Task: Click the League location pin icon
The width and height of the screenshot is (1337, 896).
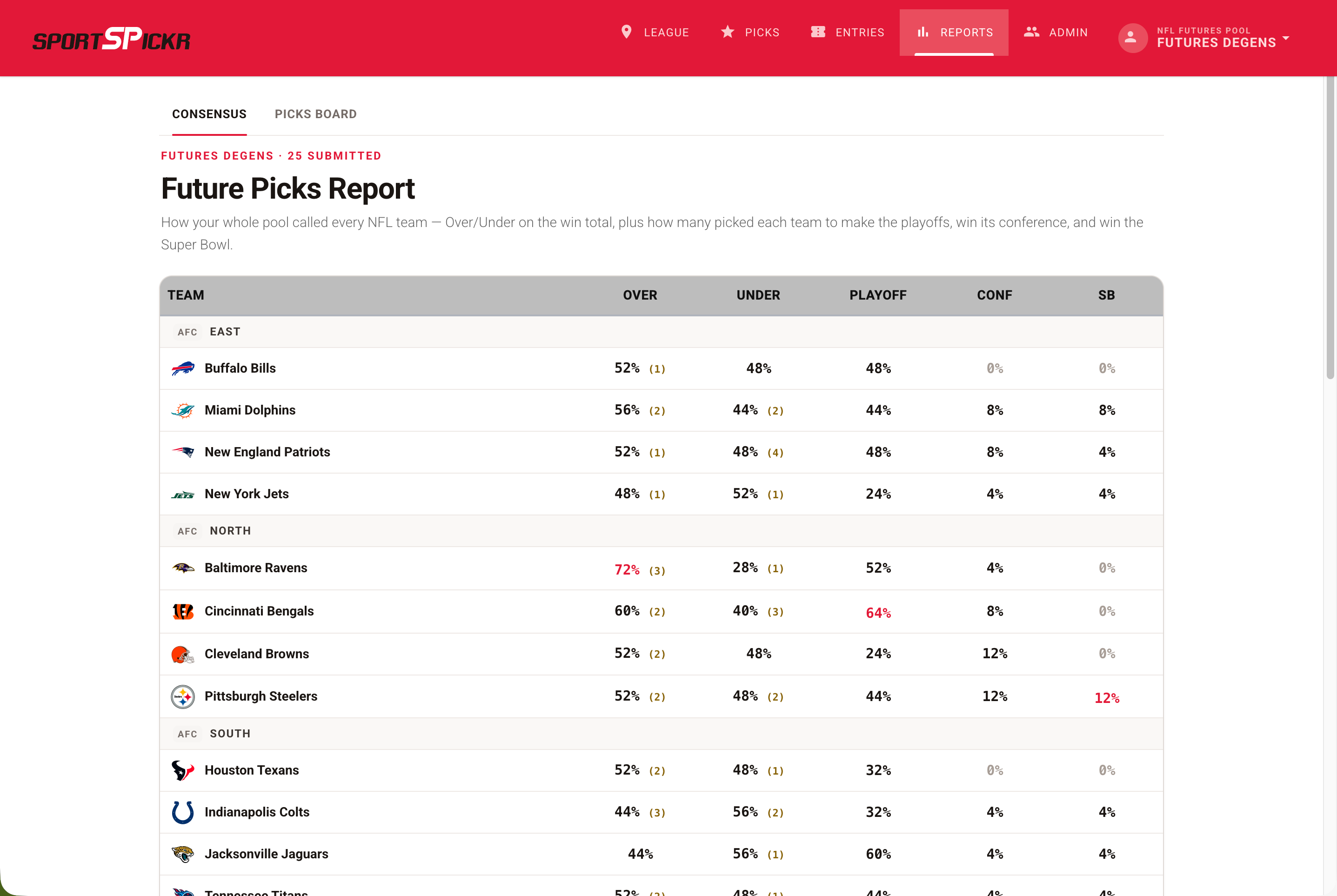Action: point(626,32)
